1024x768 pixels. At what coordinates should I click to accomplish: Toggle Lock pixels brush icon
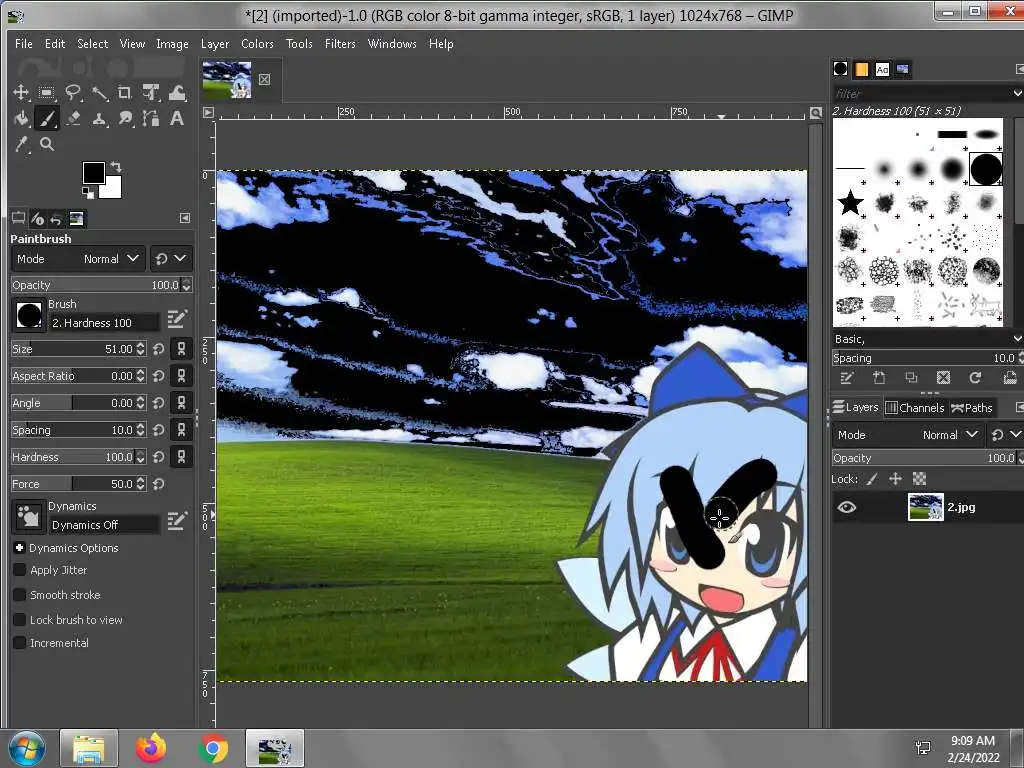tap(872, 479)
